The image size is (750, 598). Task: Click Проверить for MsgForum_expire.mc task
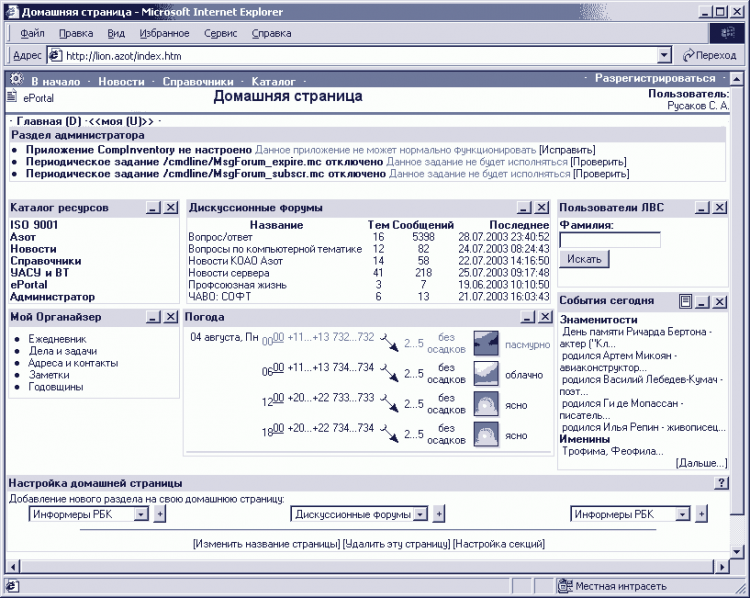tap(598, 162)
